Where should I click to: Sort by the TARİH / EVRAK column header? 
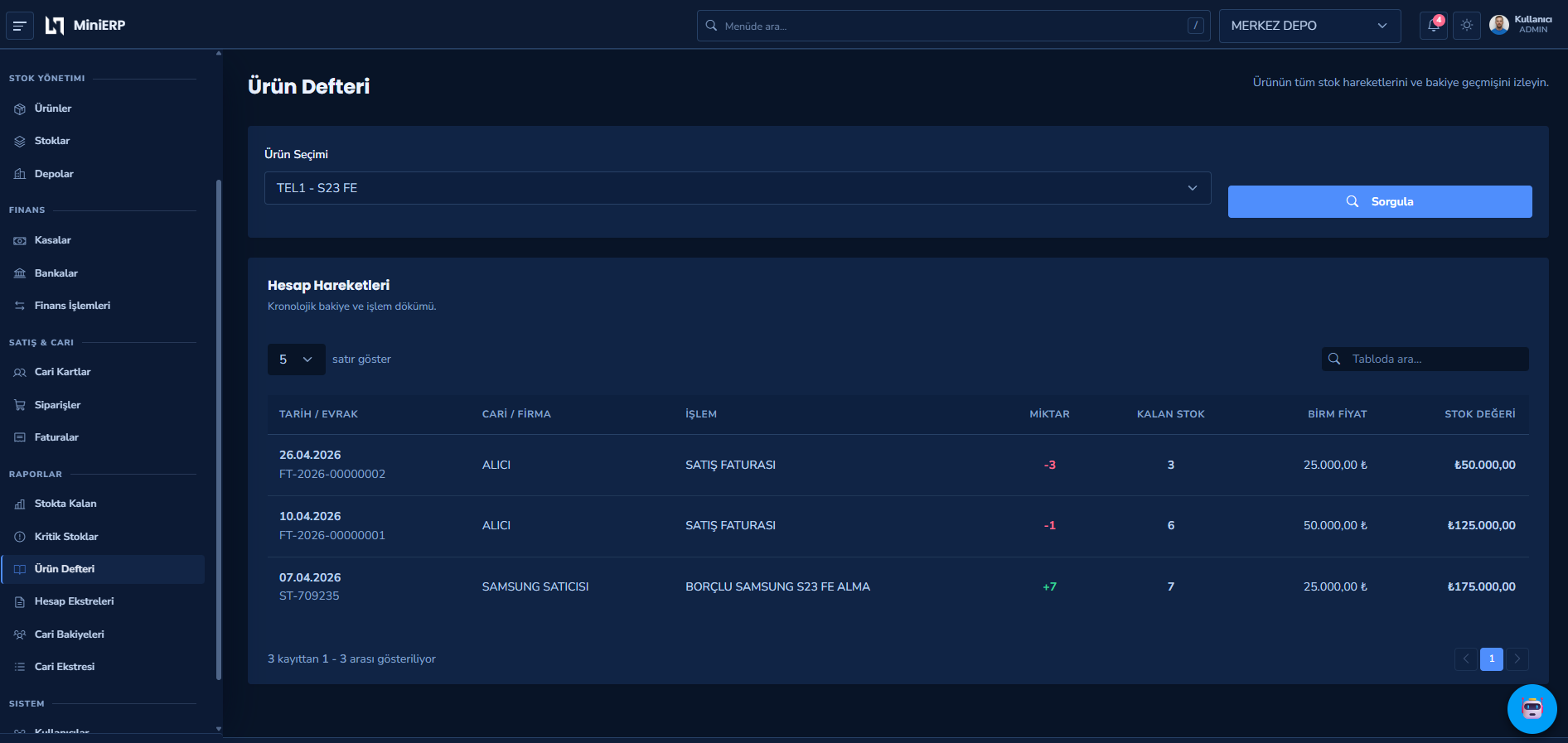318,414
